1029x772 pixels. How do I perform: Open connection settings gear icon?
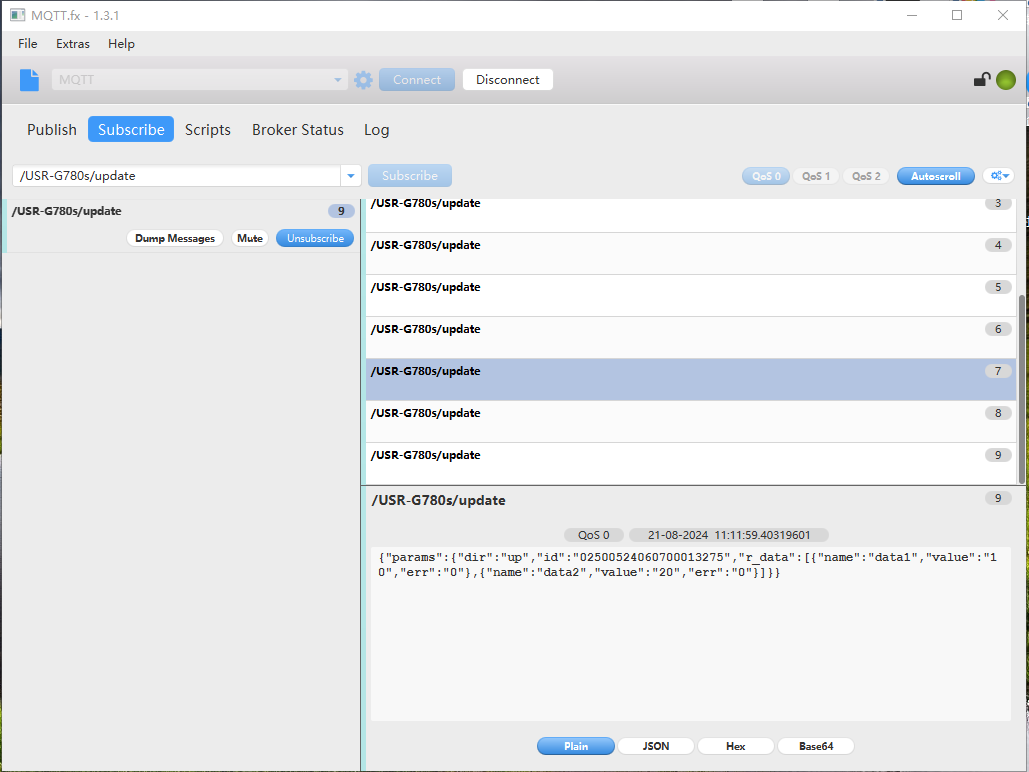pyautogui.click(x=363, y=80)
